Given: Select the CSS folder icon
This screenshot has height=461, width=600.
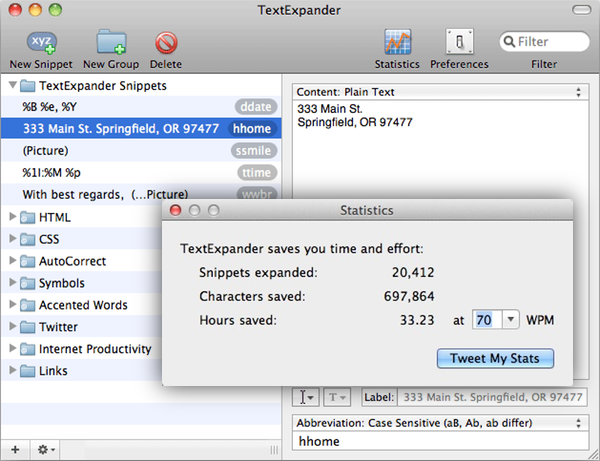Looking at the screenshot, I should [28, 239].
